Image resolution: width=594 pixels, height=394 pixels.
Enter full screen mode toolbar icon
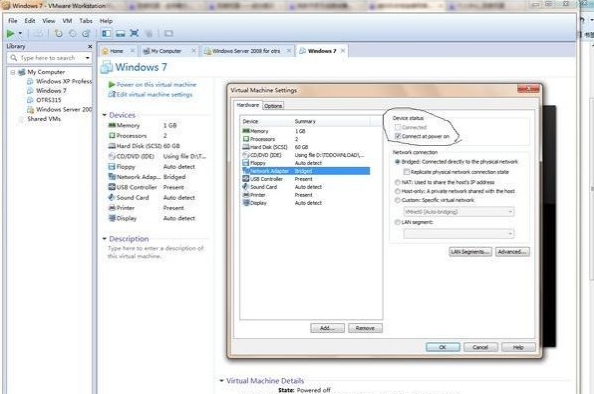point(134,34)
